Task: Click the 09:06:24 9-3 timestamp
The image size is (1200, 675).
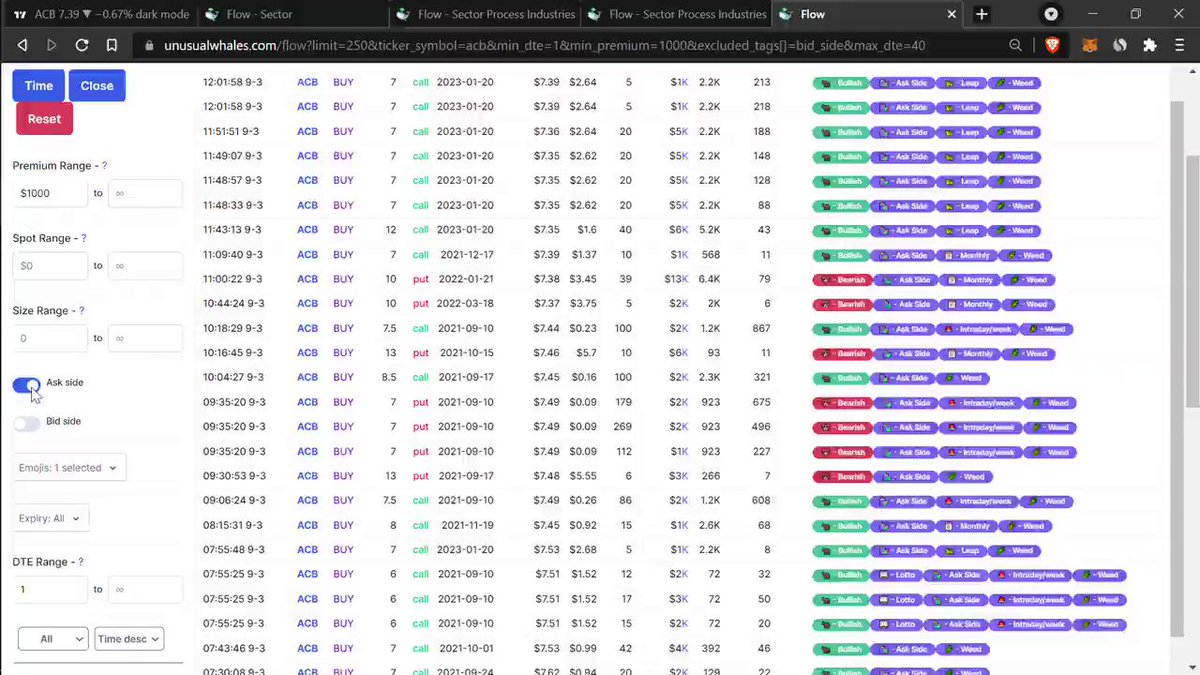Action: [234, 500]
